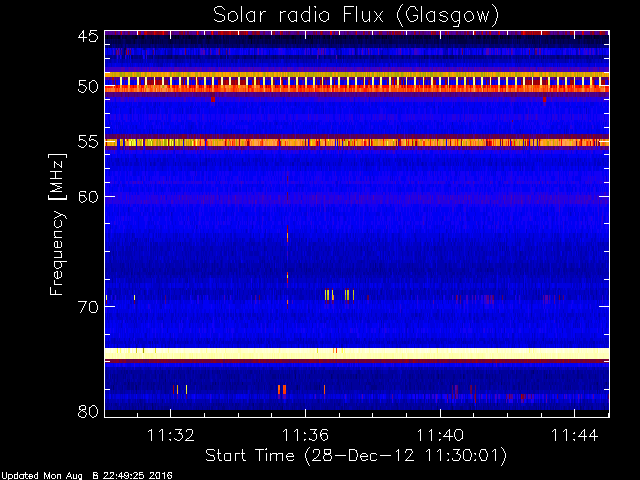Click the 45 frequency tick label
This screenshot has height=480, width=640.
click(88, 36)
